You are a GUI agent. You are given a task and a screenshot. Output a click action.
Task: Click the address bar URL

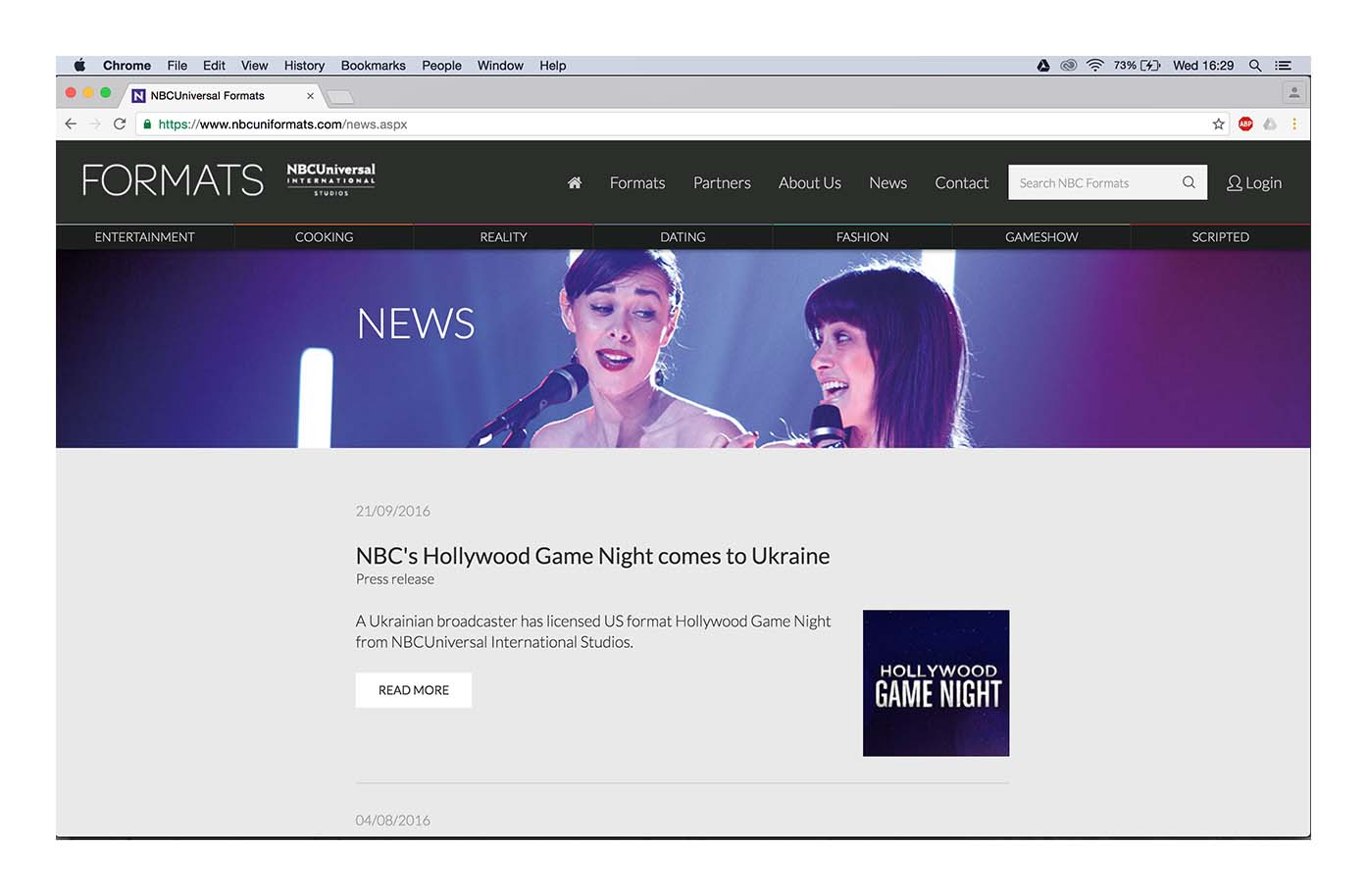[282, 124]
